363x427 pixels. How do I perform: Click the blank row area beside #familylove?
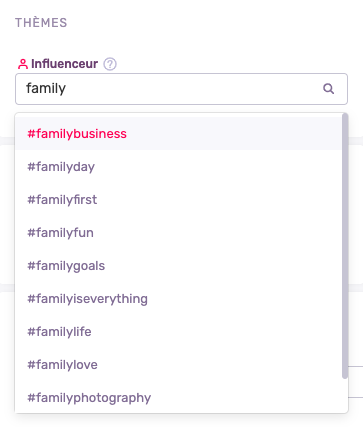point(218,365)
